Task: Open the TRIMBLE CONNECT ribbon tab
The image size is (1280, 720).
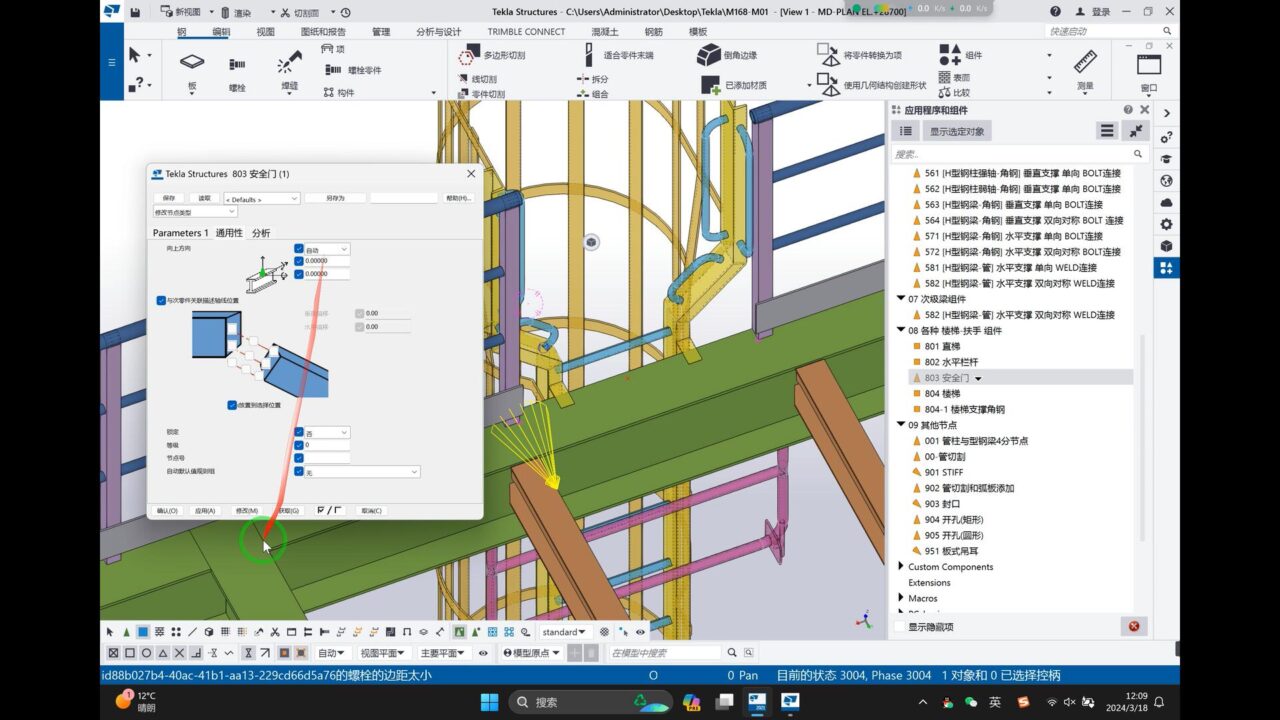Action: 526,32
